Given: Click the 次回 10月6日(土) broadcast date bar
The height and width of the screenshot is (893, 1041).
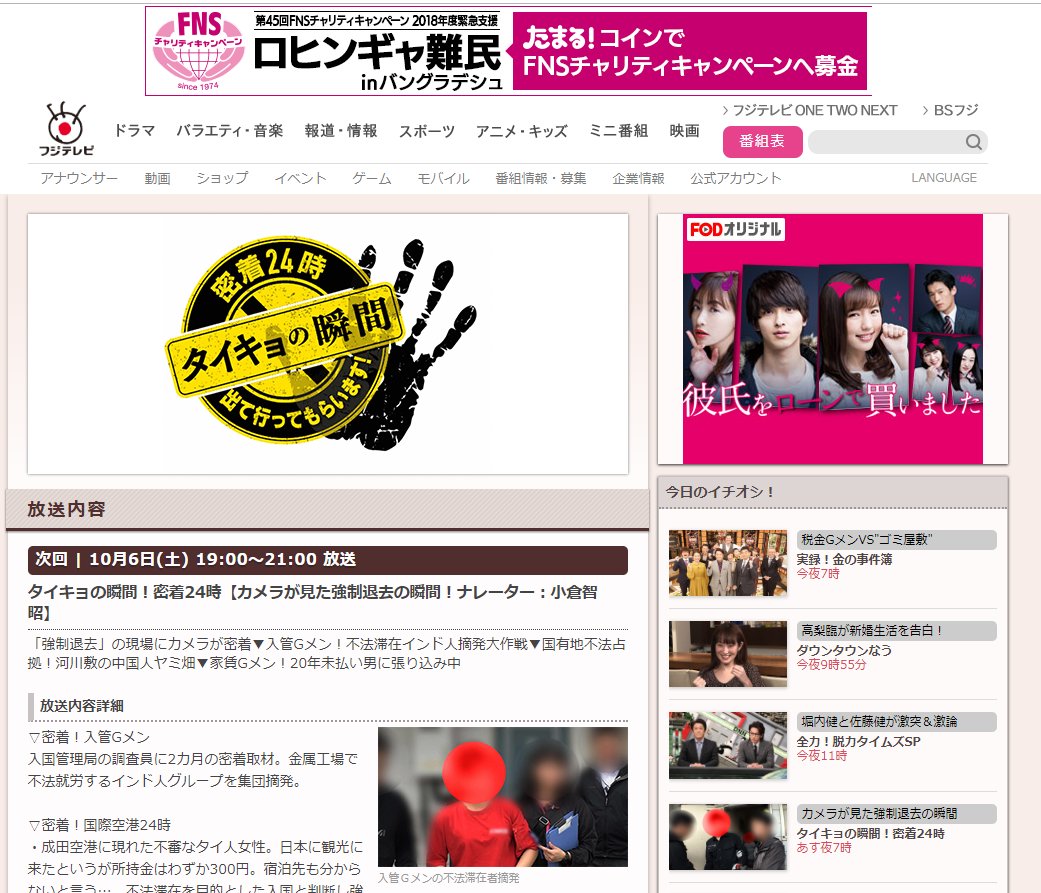Looking at the screenshot, I should pos(327,560).
